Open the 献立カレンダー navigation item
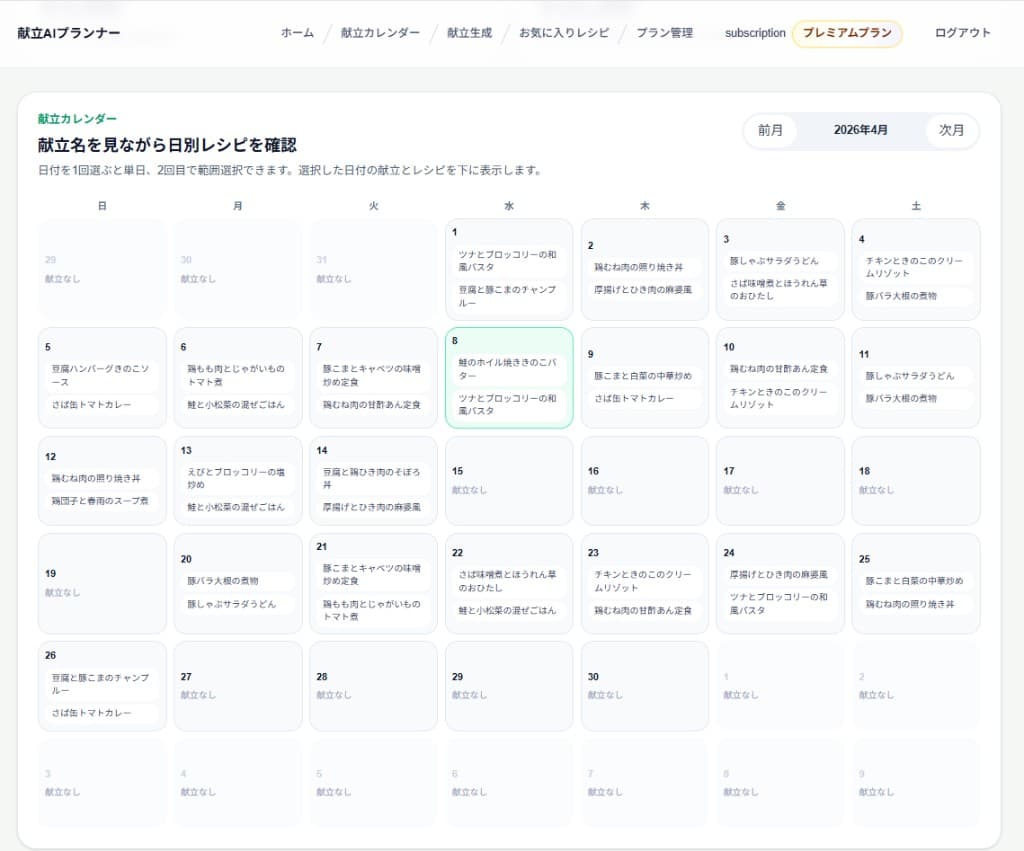 click(x=380, y=33)
